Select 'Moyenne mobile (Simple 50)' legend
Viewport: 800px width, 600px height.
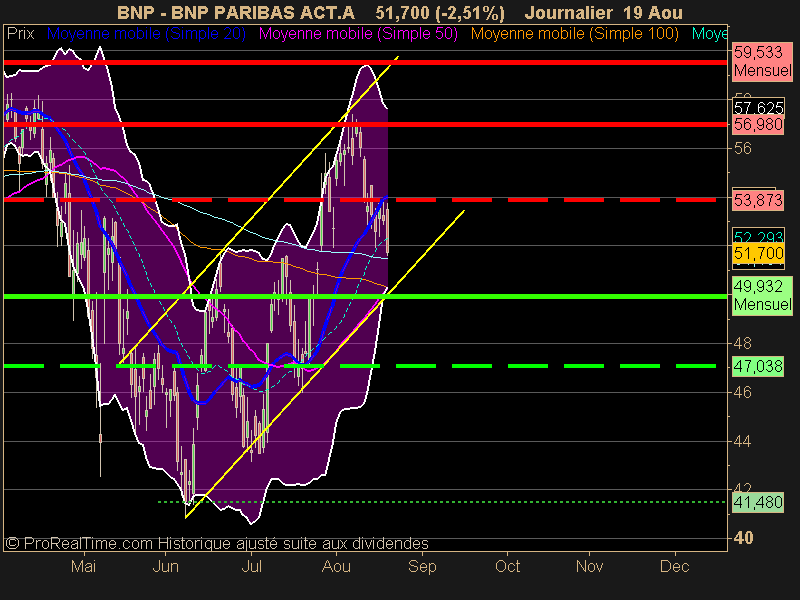(358, 34)
